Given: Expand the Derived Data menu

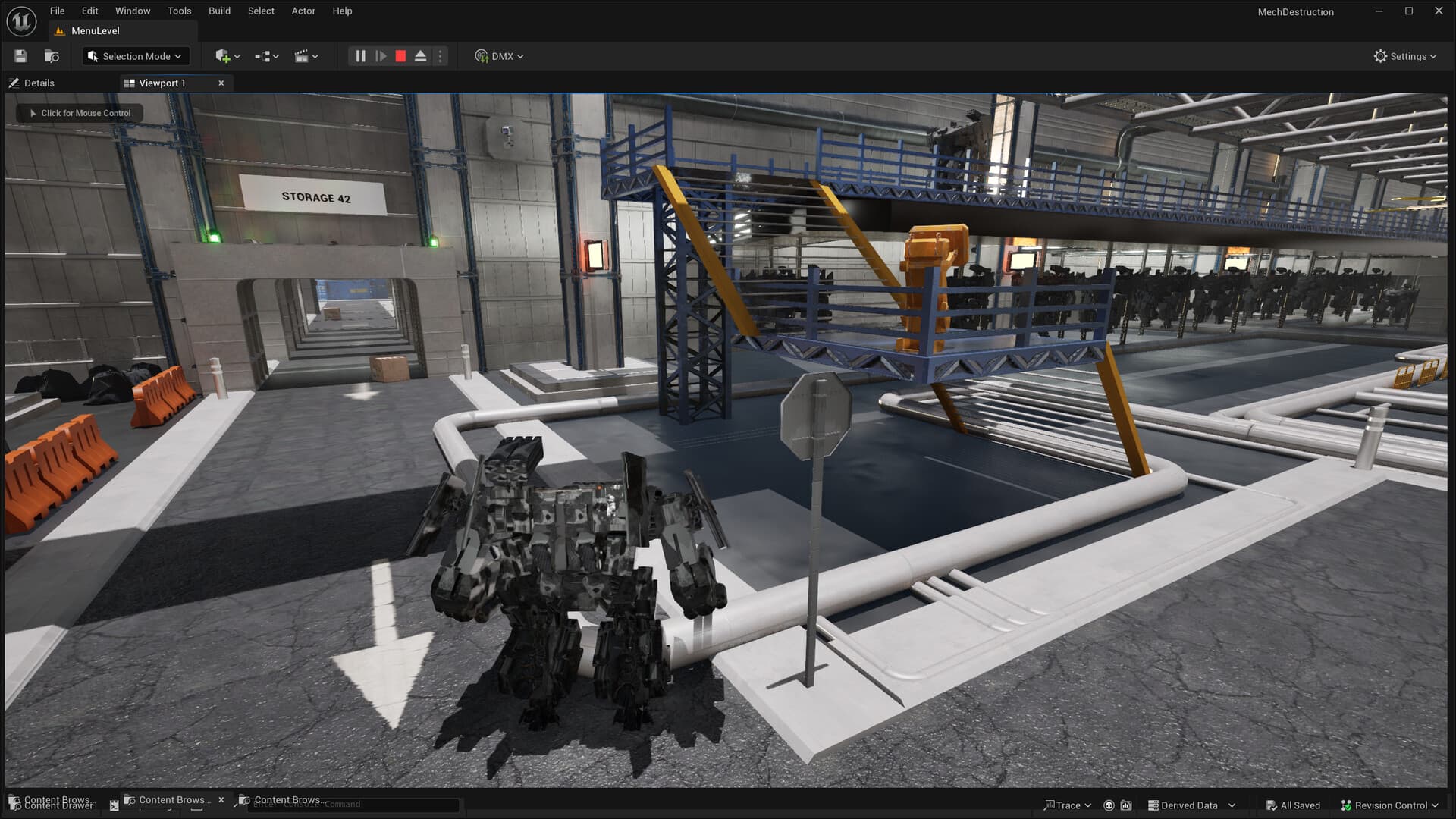Looking at the screenshot, I should click(1191, 805).
